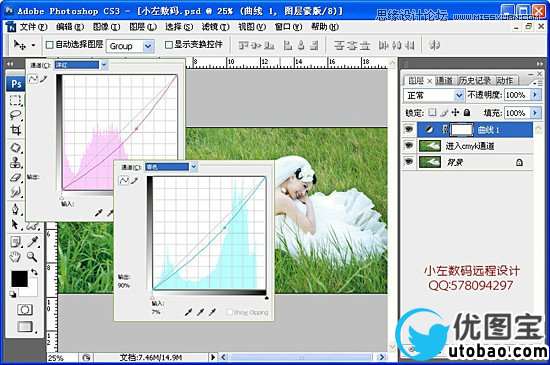Toggle Lock image pixels brush icon
Image resolution: width=550 pixels, height=365 pixels.
pyautogui.click(x=444, y=113)
